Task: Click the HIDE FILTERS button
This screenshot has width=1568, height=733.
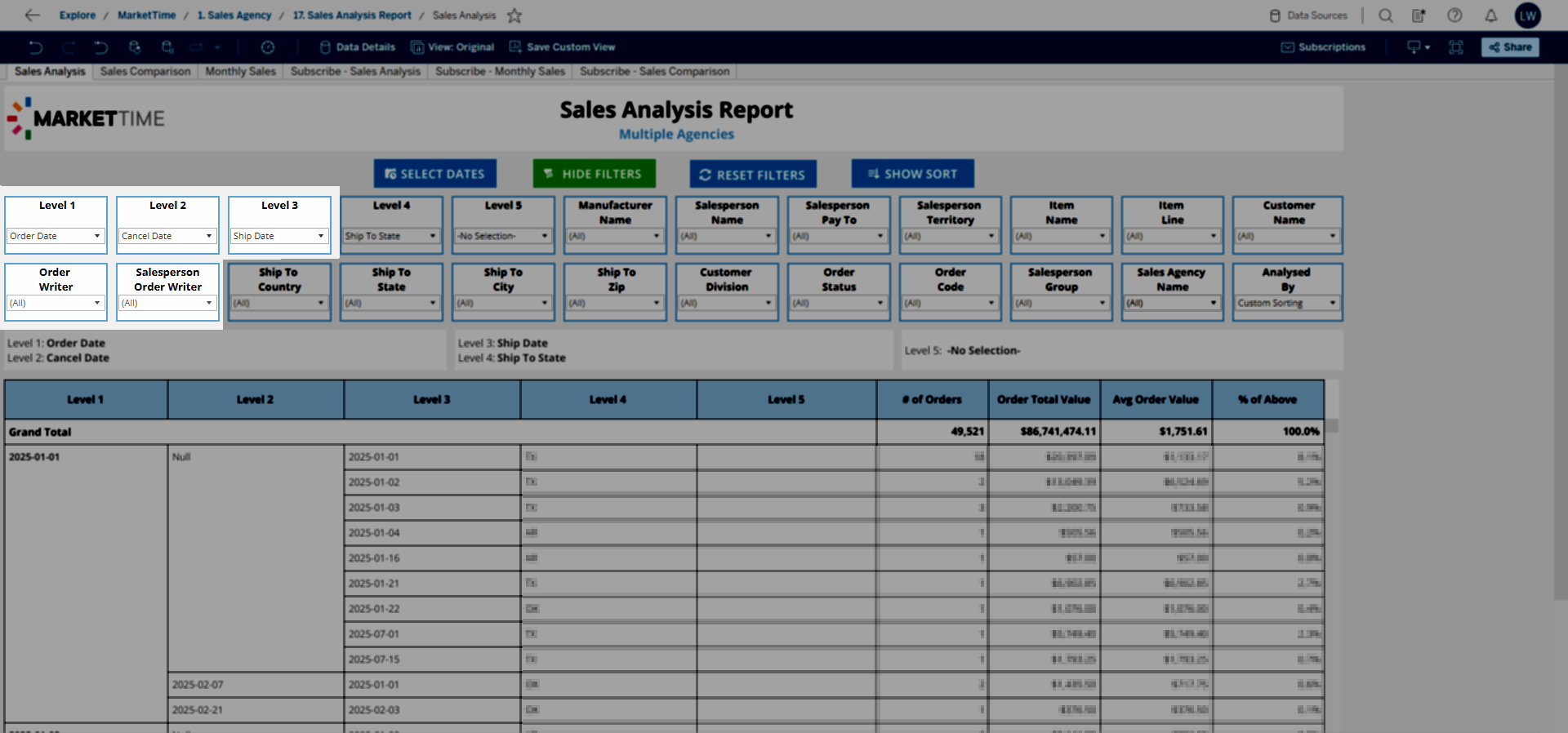Action: [x=595, y=174]
